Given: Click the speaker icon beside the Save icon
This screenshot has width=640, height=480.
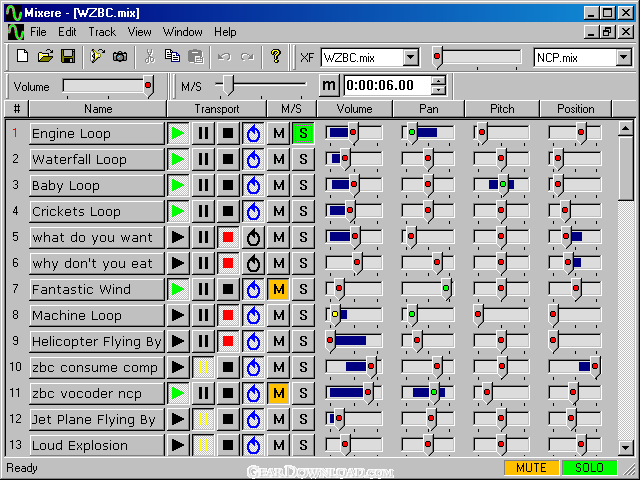Looking at the screenshot, I should click(97, 56).
